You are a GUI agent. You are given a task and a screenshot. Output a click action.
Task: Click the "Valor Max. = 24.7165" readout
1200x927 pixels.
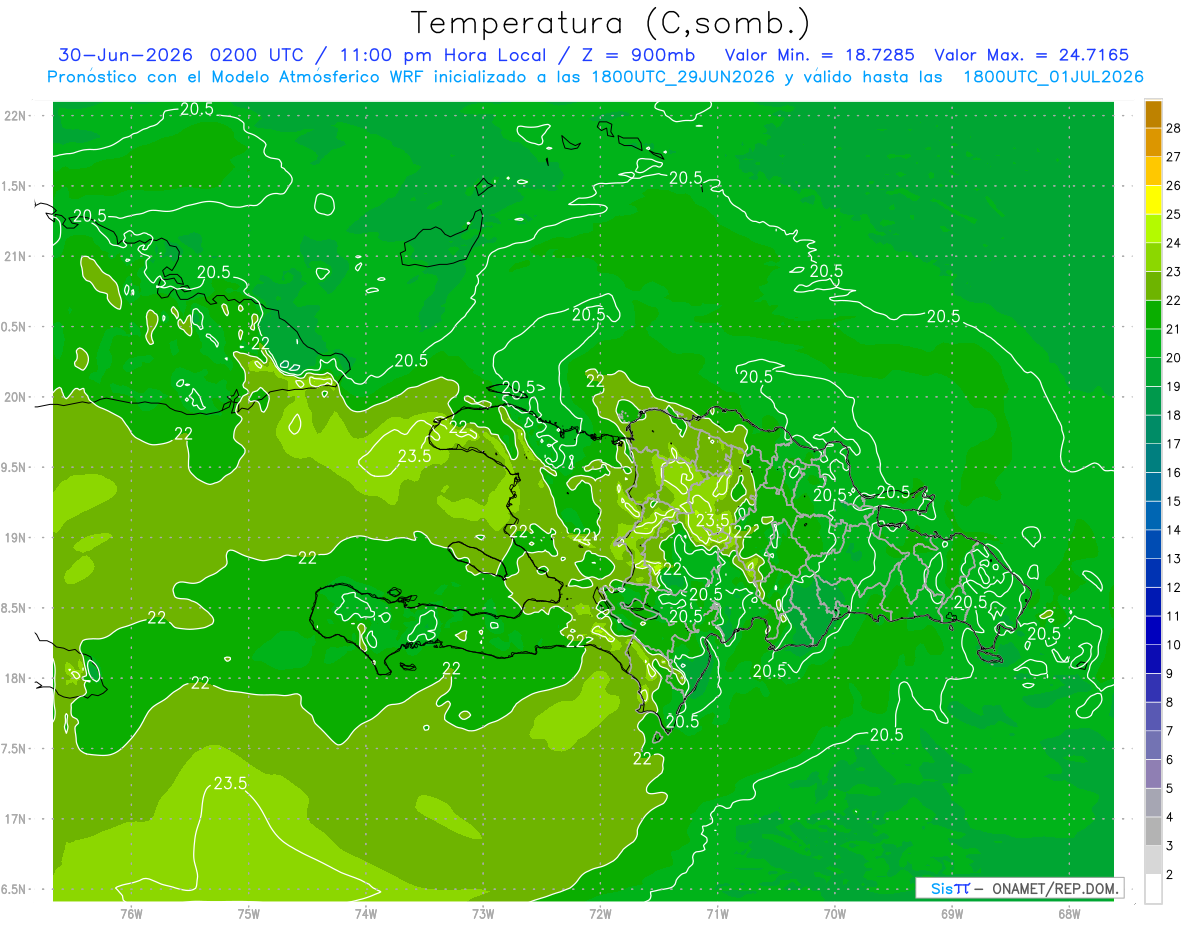pyautogui.click(x=1032, y=55)
